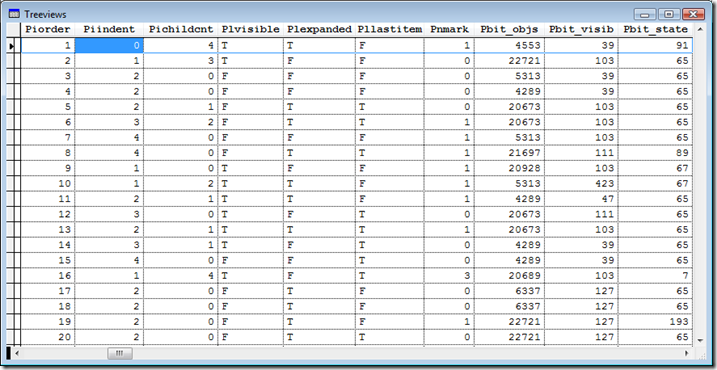Select the Plexpanded cell in Piorder row 19

coord(319,322)
